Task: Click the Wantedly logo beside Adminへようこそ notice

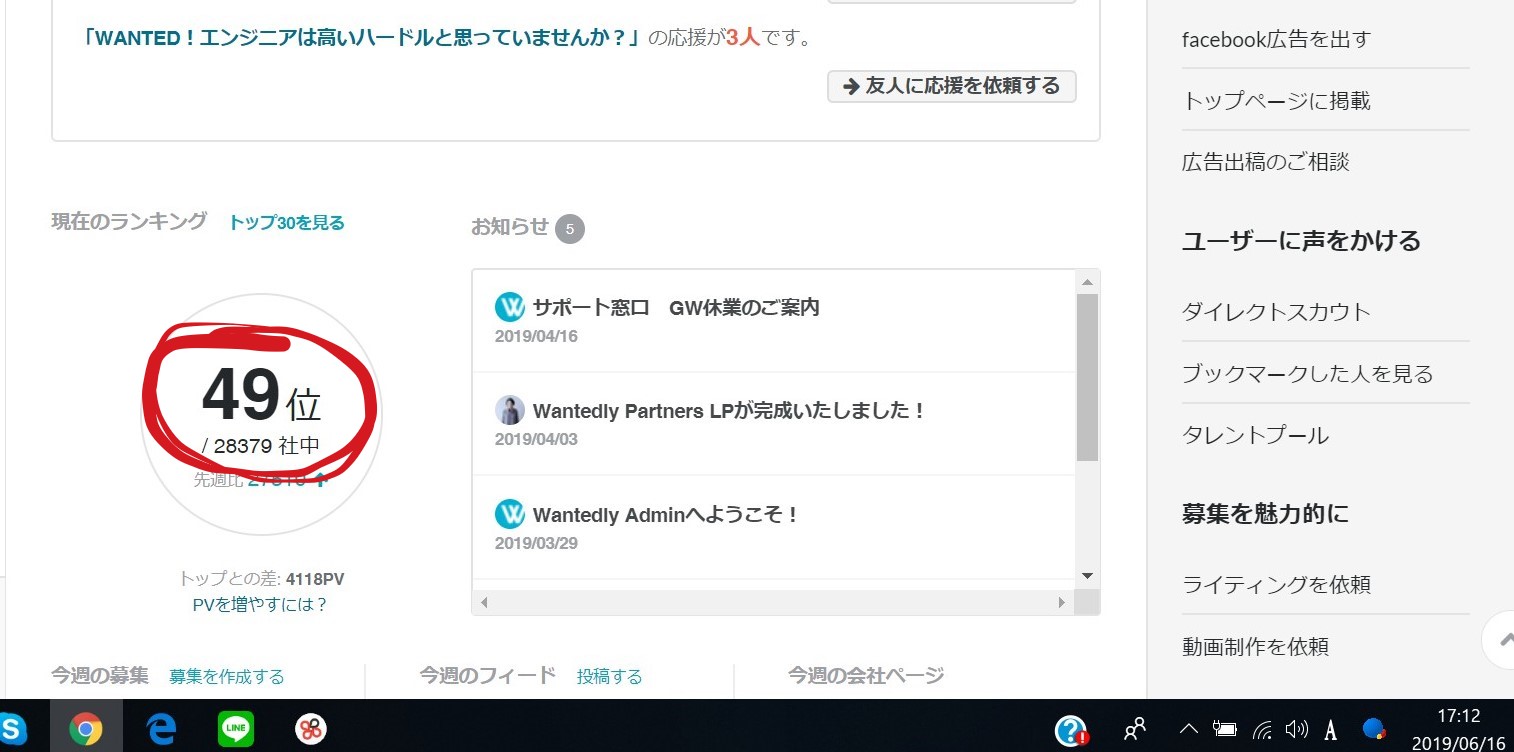Action: pyautogui.click(x=510, y=514)
